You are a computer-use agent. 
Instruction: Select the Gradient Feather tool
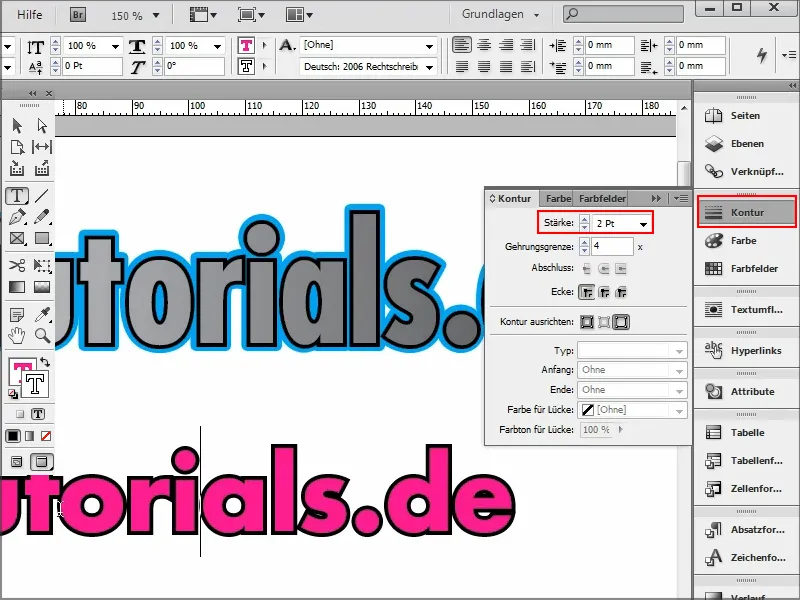[42, 287]
